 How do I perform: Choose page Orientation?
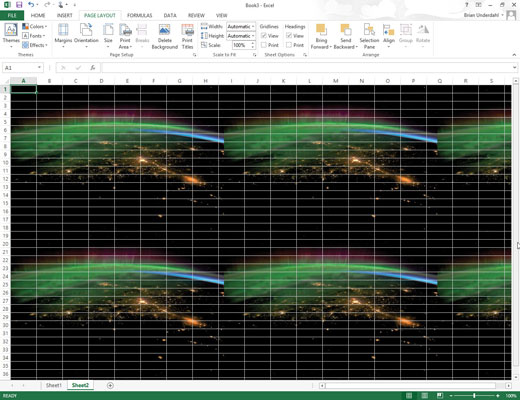[x=86, y=36]
